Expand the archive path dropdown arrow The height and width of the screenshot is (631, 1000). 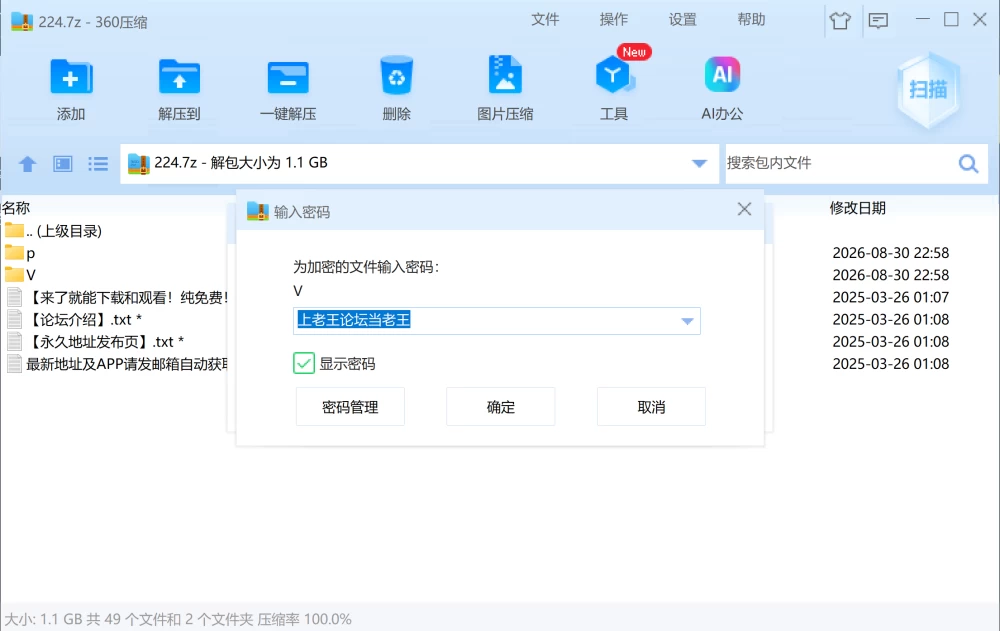[699, 163]
